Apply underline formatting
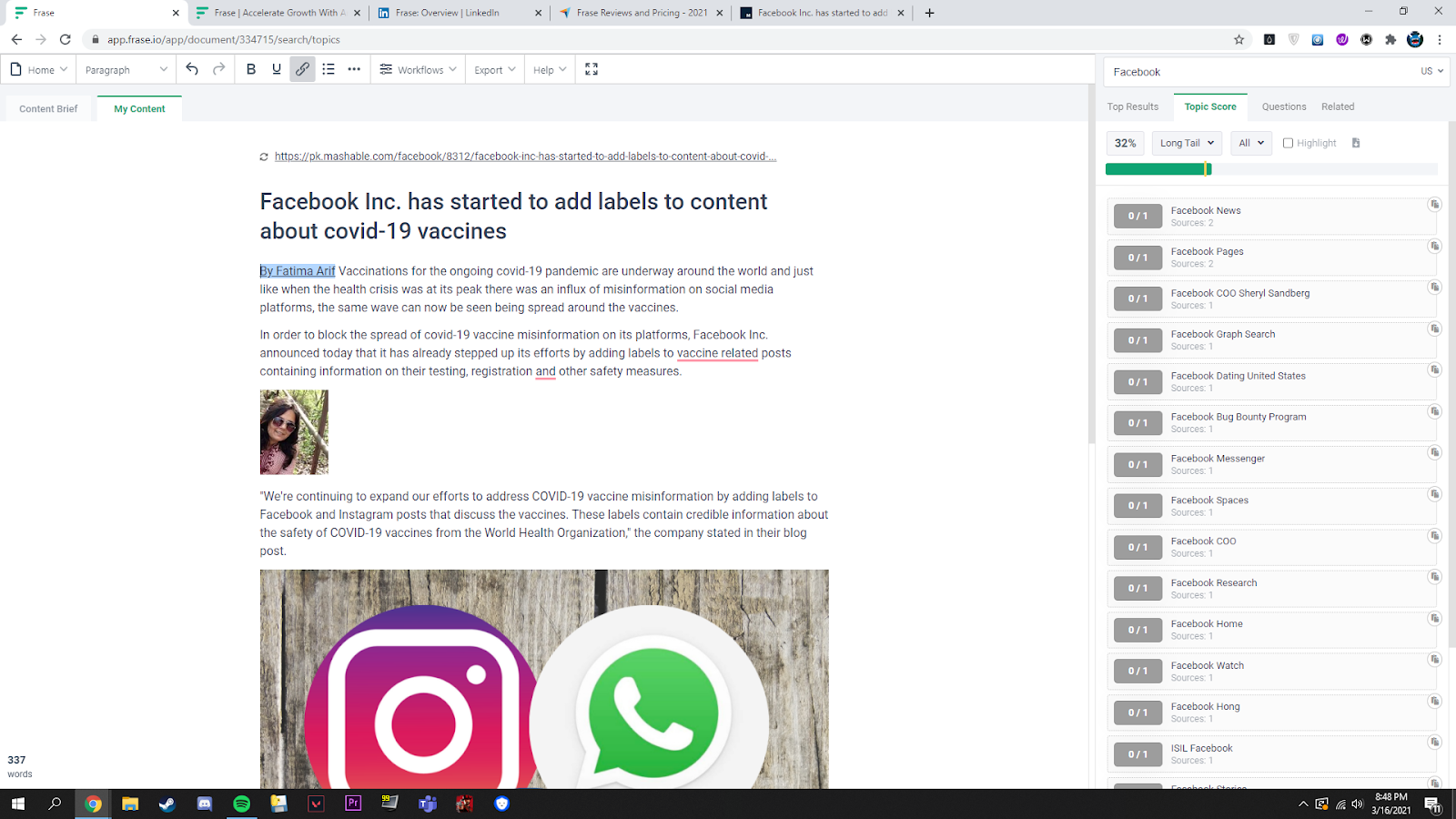The height and width of the screenshot is (819, 1456). [x=277, y=69]
